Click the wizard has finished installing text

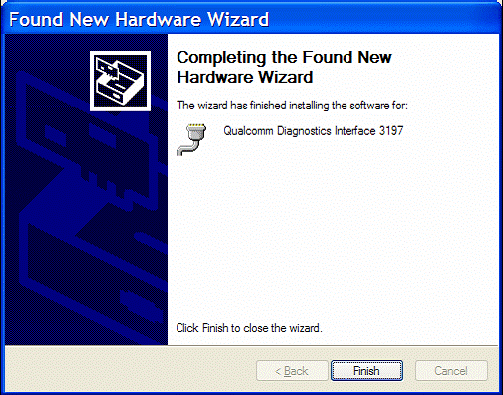(292, 105)
